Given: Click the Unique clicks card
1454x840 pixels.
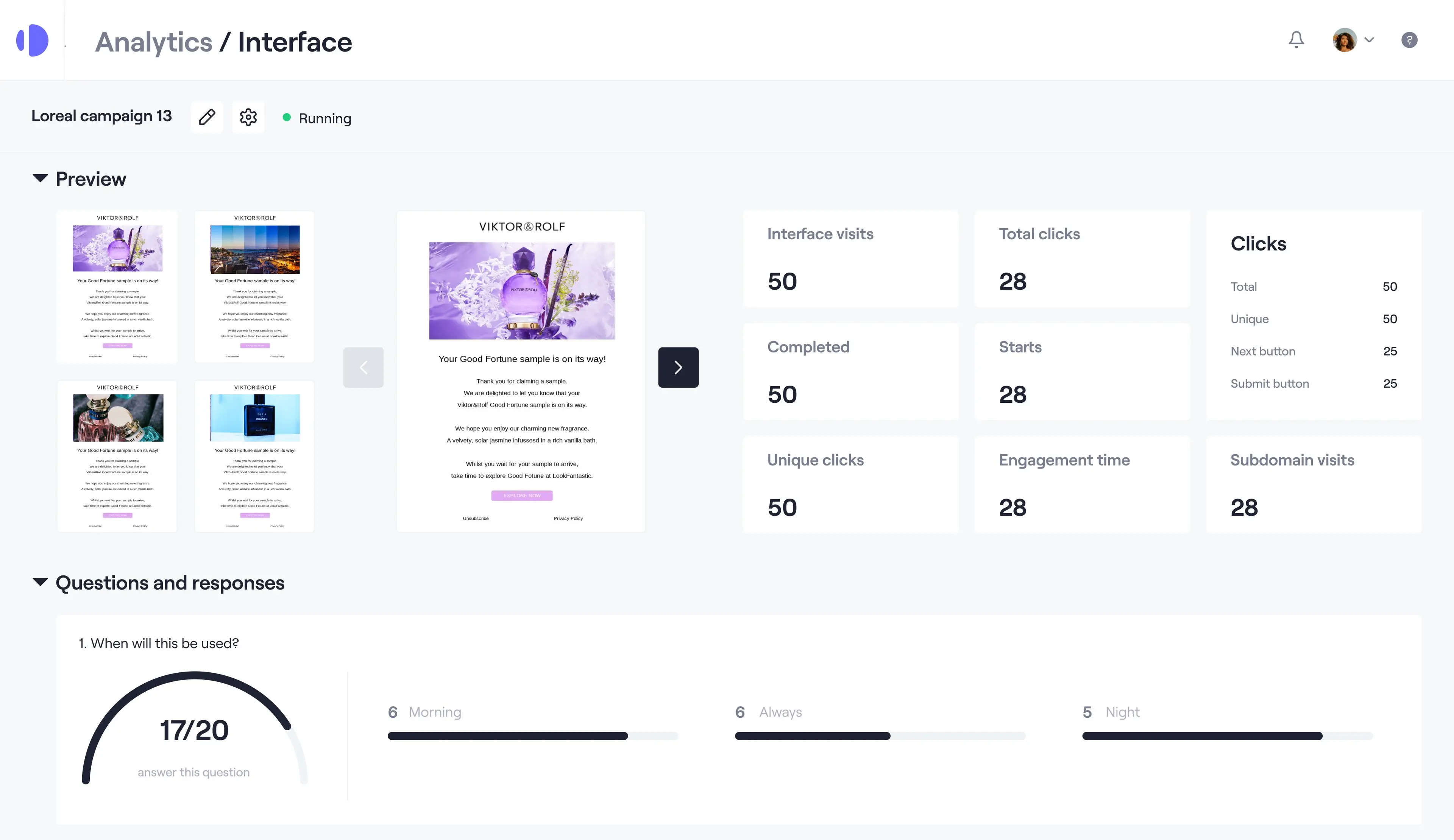Looking at the screenshot, I should [x=850, y=485].
